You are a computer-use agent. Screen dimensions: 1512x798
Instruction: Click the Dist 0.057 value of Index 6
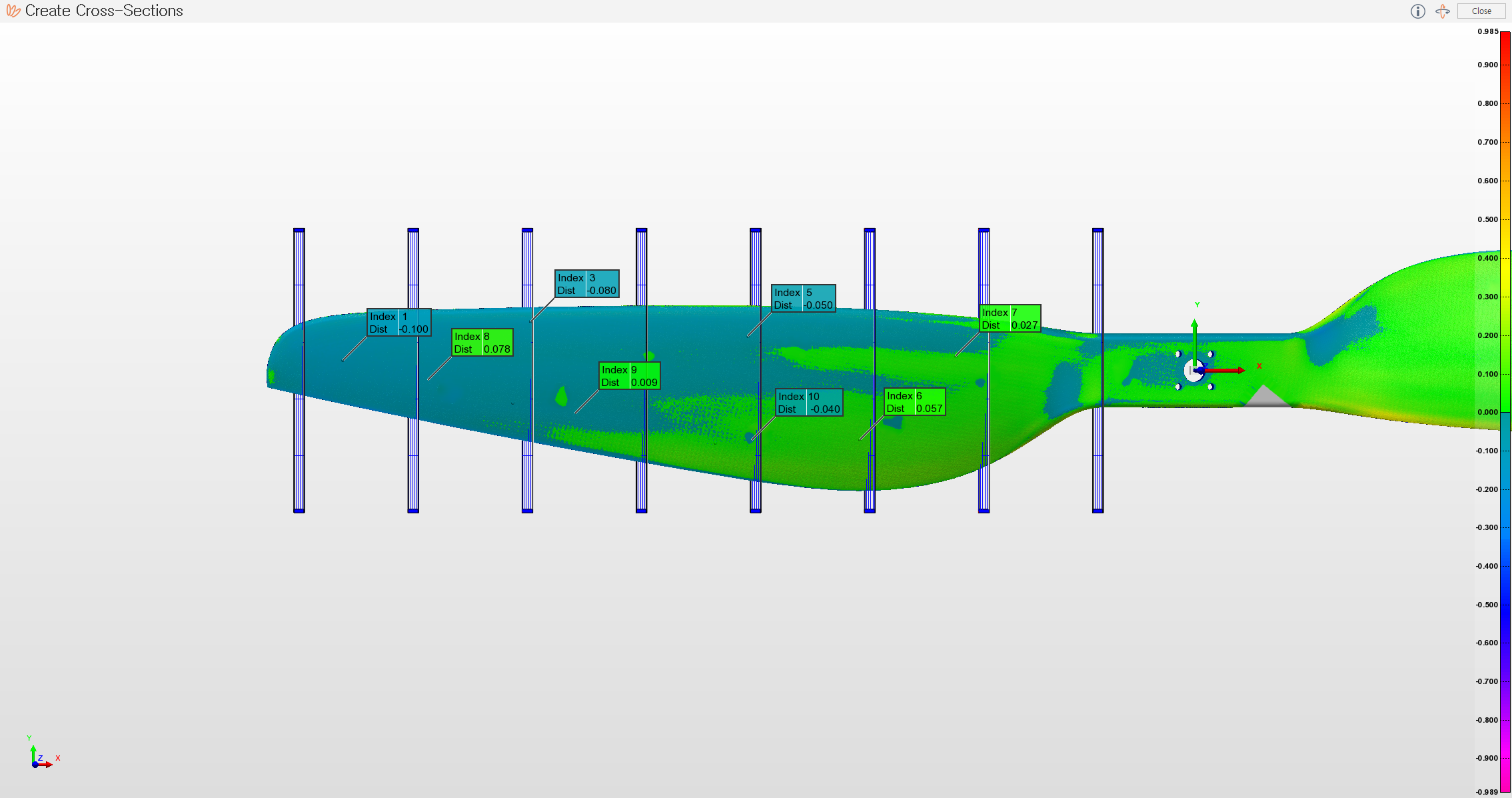pyautogui.click(x=930, y=409)
